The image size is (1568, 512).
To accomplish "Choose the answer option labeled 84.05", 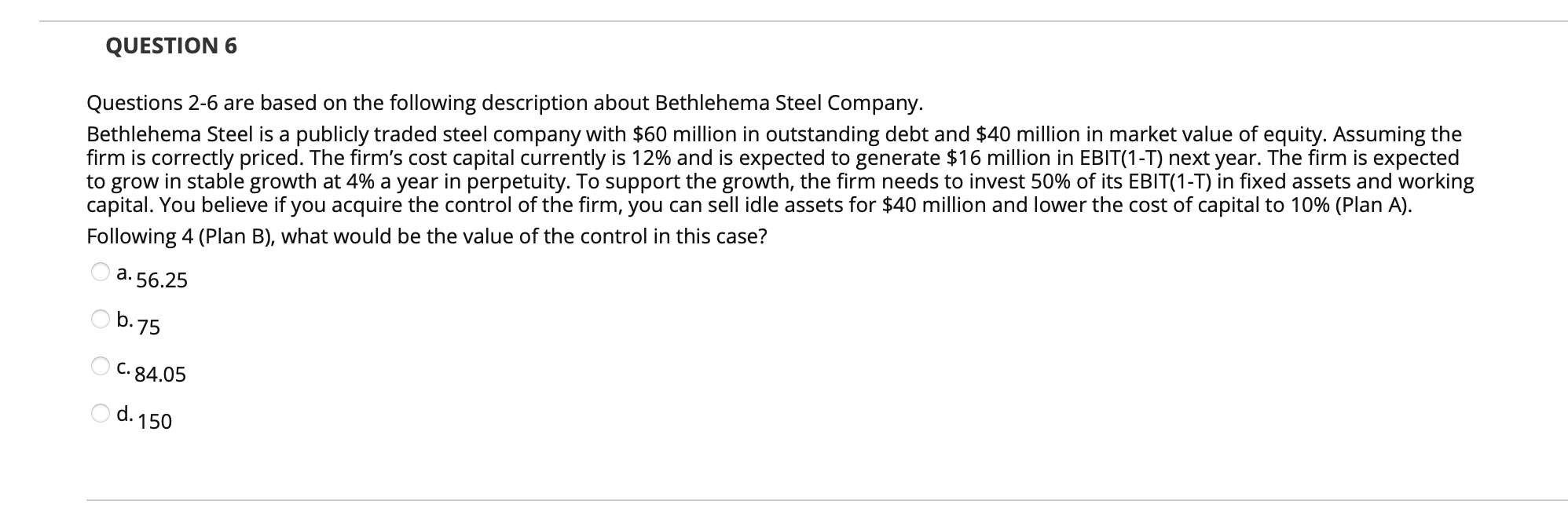I will click(x=163, y=375).
